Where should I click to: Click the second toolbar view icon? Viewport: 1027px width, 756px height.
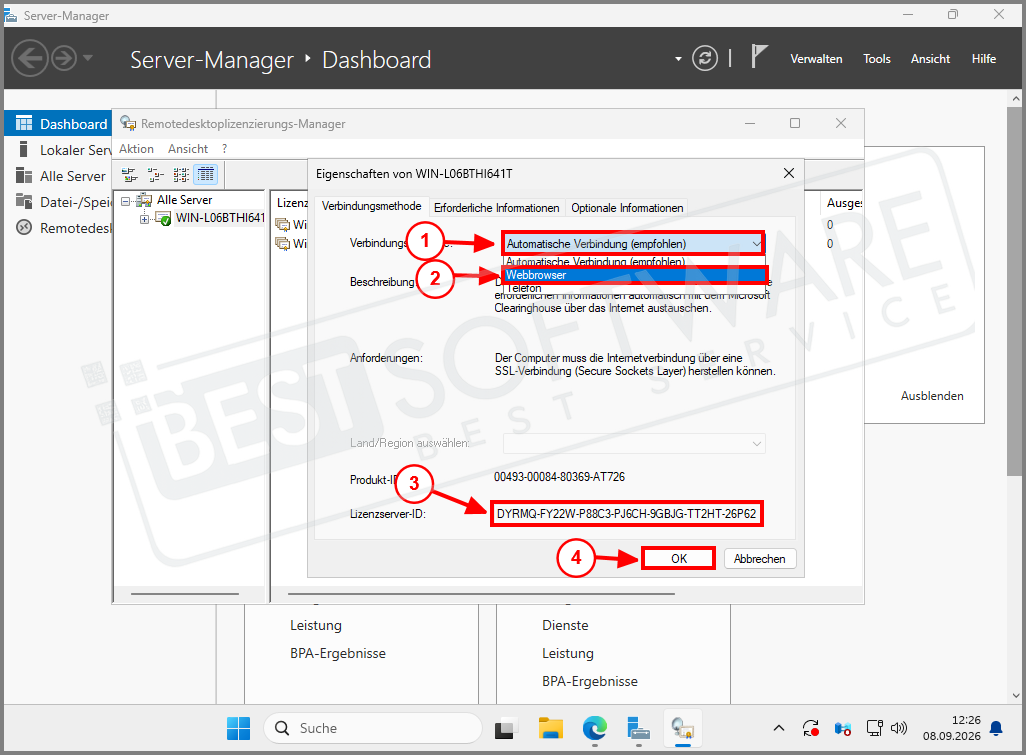pyautogui.click(x=155, y=174)
